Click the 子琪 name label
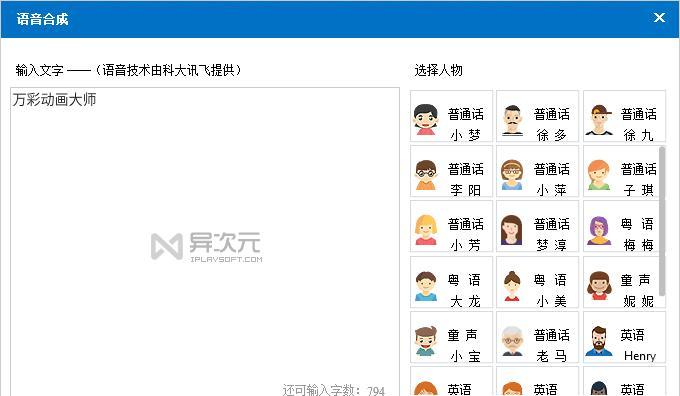 (638, 190)
